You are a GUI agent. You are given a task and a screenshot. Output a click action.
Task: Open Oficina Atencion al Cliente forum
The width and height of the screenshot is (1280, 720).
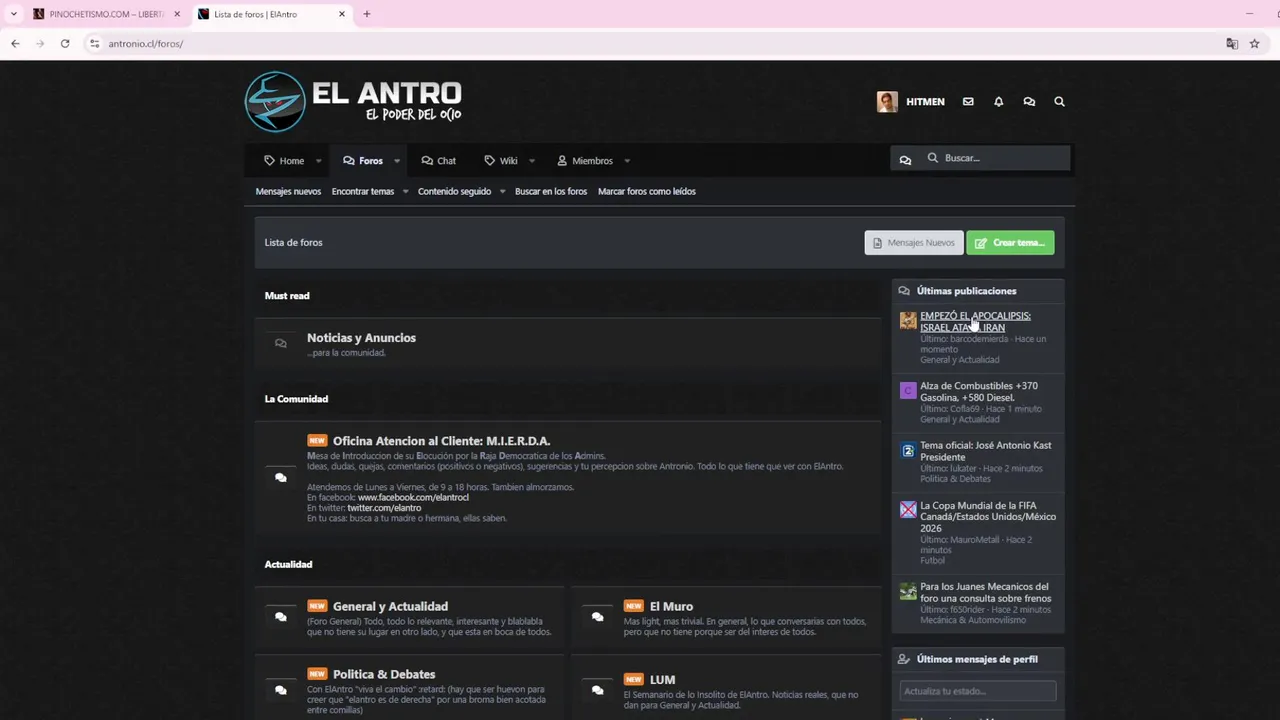441,441
